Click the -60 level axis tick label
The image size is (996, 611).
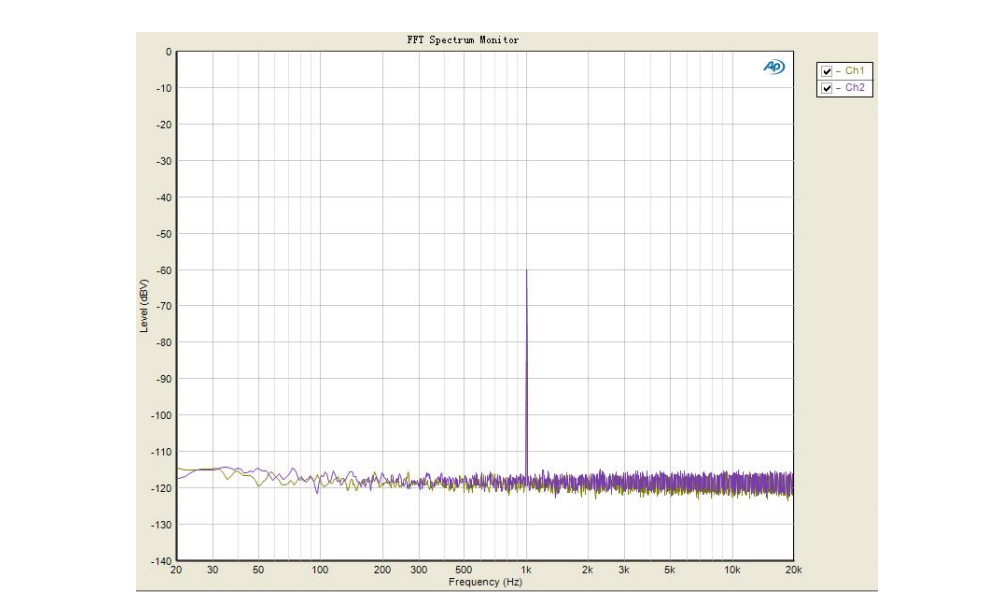coord(163,270)
